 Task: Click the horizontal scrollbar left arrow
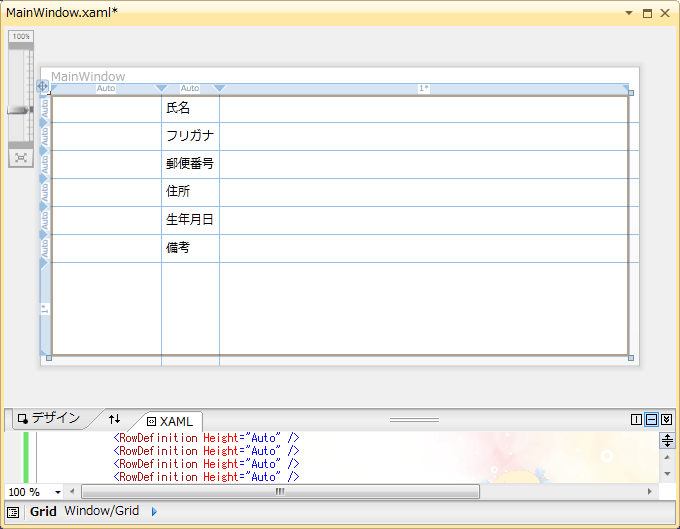[72, 492]
